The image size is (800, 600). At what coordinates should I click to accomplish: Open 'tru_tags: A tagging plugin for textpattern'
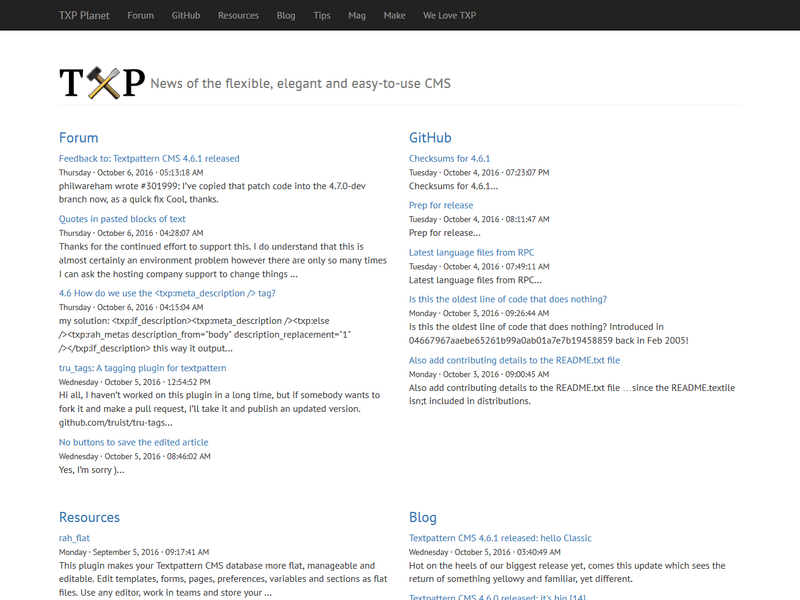click(x=142, y=368)
